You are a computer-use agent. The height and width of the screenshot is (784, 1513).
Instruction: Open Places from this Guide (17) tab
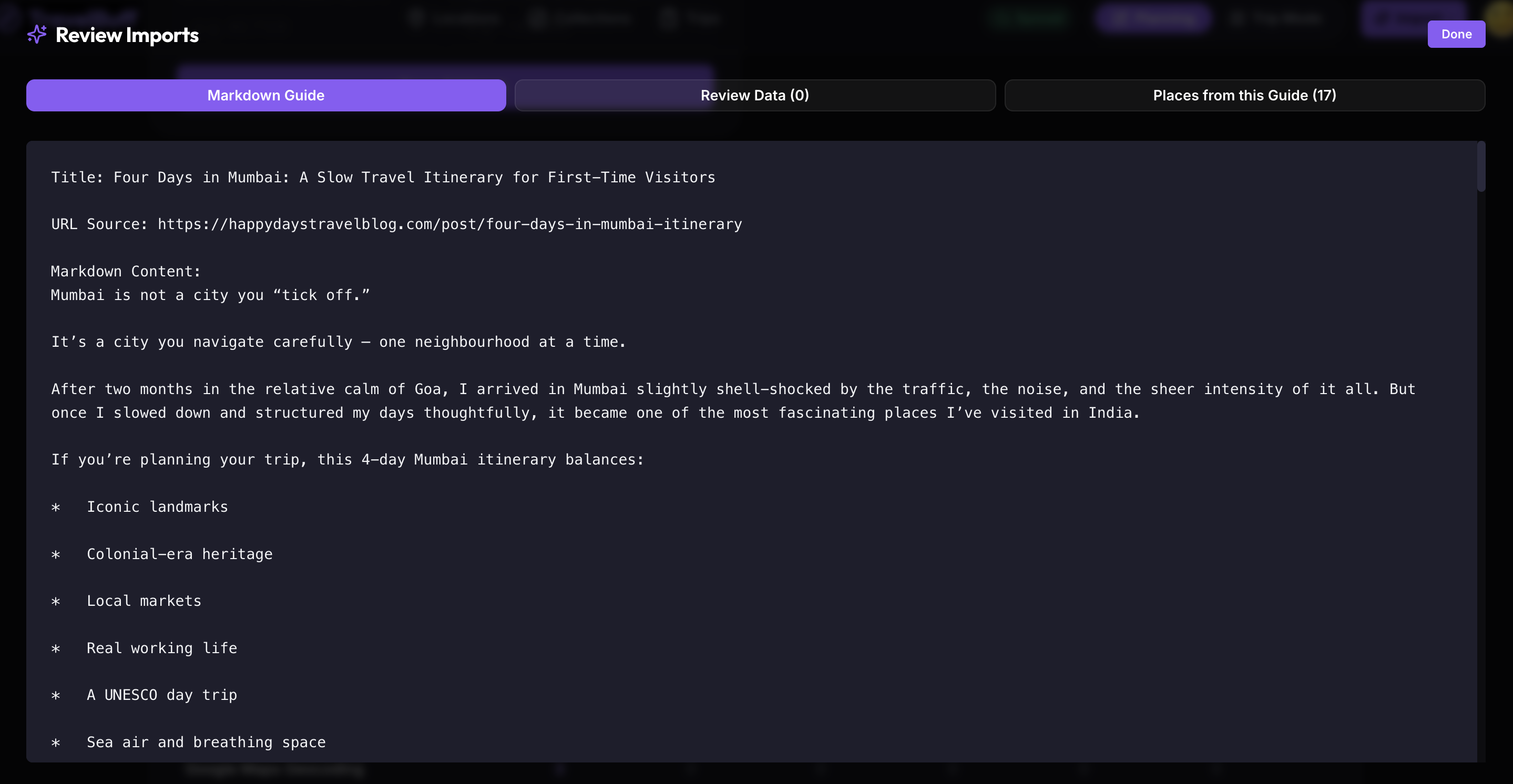tap(1244, 95)
